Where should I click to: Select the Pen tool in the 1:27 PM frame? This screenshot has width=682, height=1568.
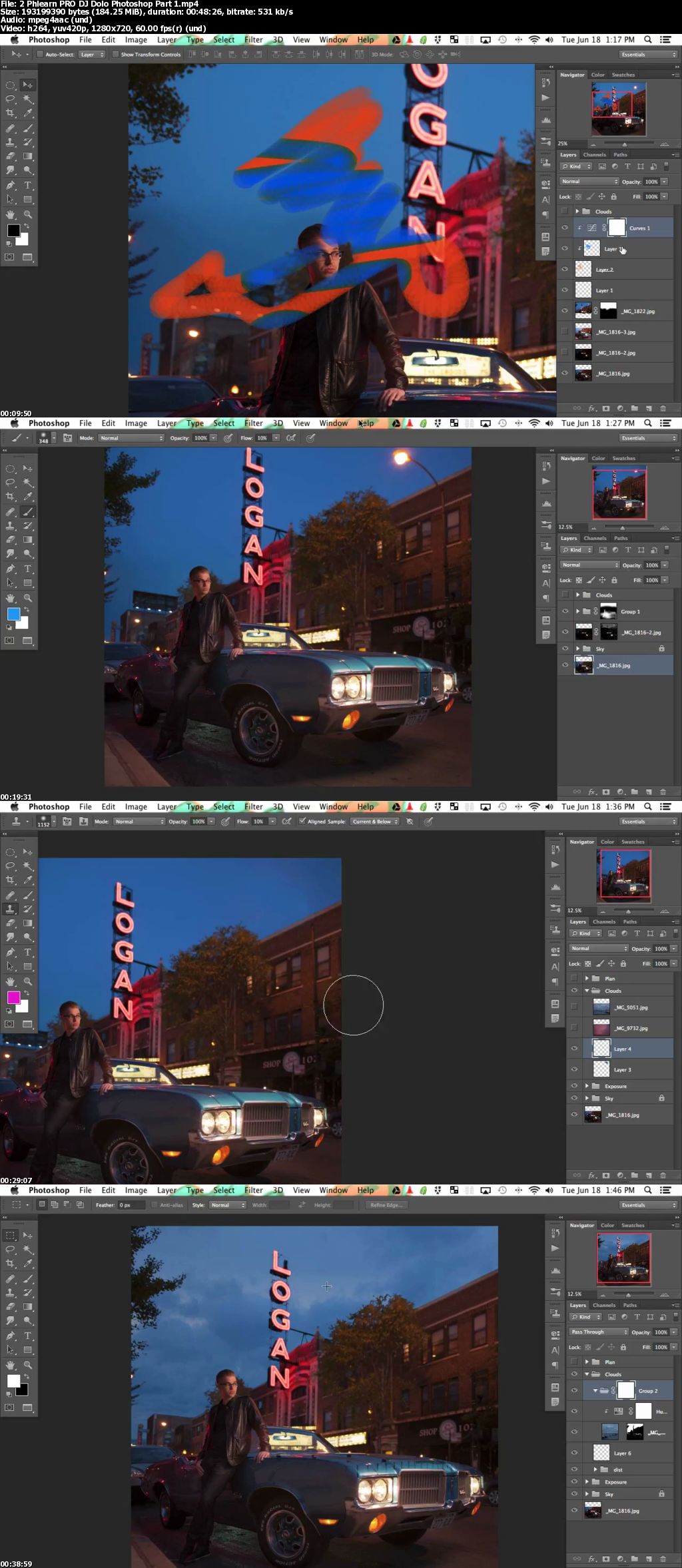[x=11, y=569]
